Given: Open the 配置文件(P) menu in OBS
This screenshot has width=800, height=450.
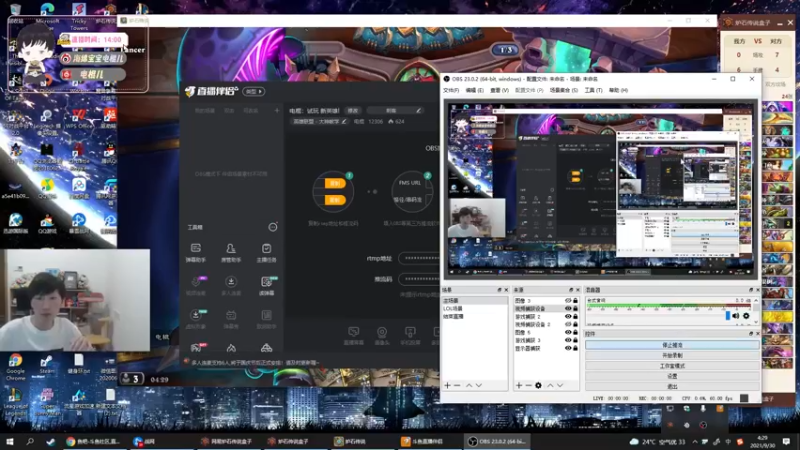Looking at the screenshot, I should tap(529, 90).
